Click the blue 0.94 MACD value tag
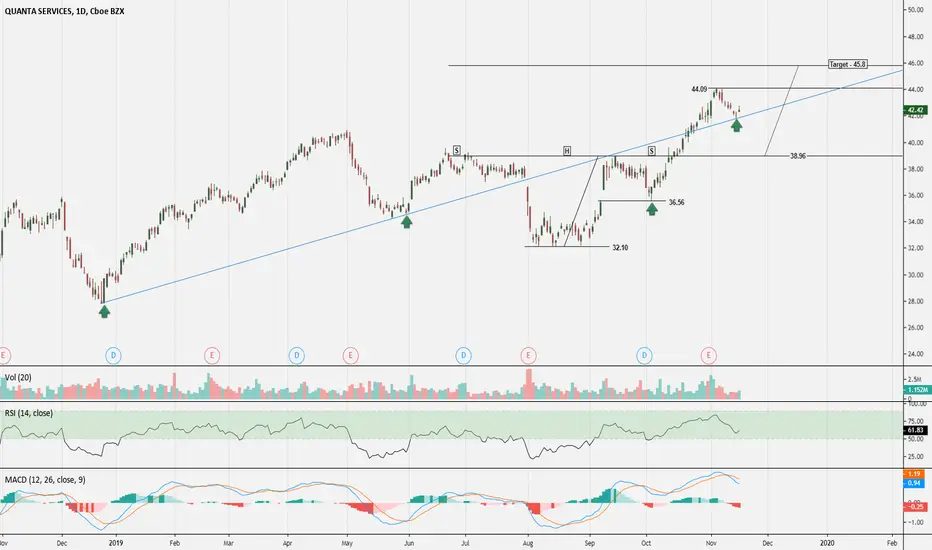This screenshot has height=550, width=932. pos(915,483)
